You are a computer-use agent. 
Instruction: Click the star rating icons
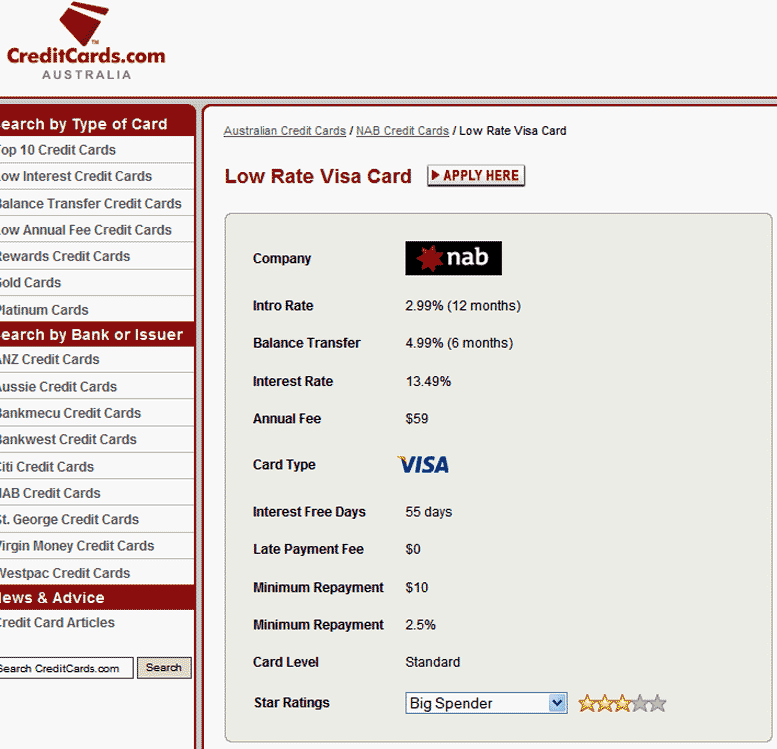pos(622,703)
